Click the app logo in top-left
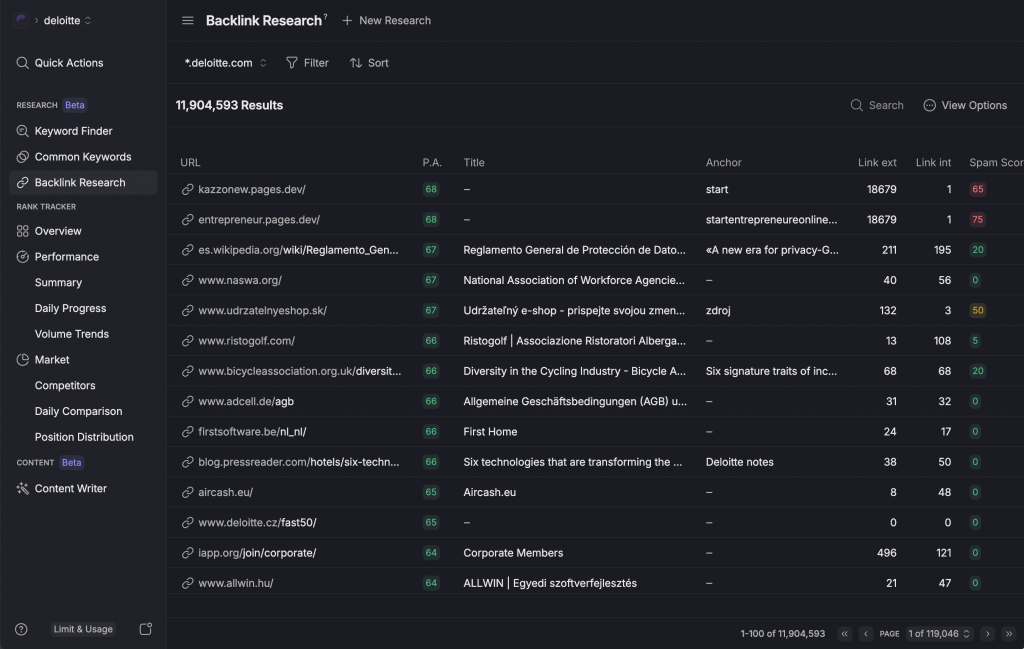 [x=21, y=20]
